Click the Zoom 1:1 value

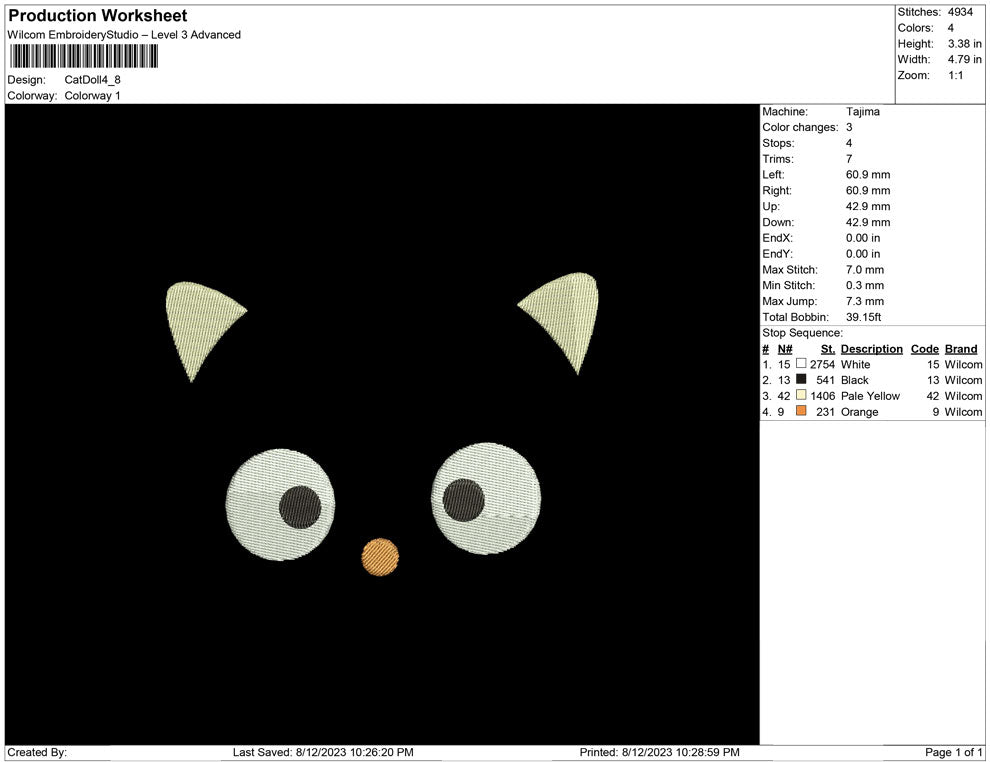[955, 76]
